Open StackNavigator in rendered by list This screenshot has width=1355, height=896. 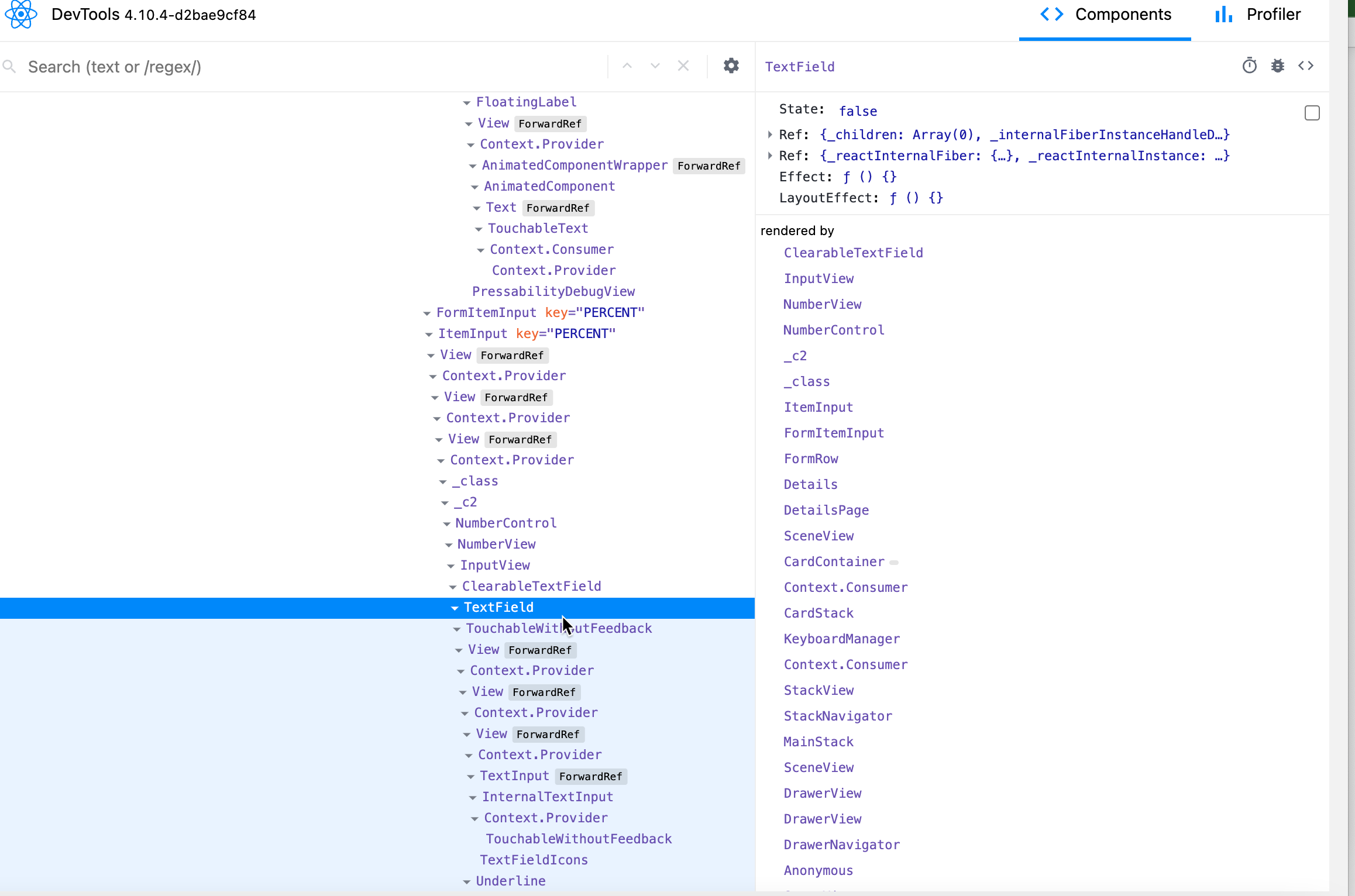pos(838,716)
